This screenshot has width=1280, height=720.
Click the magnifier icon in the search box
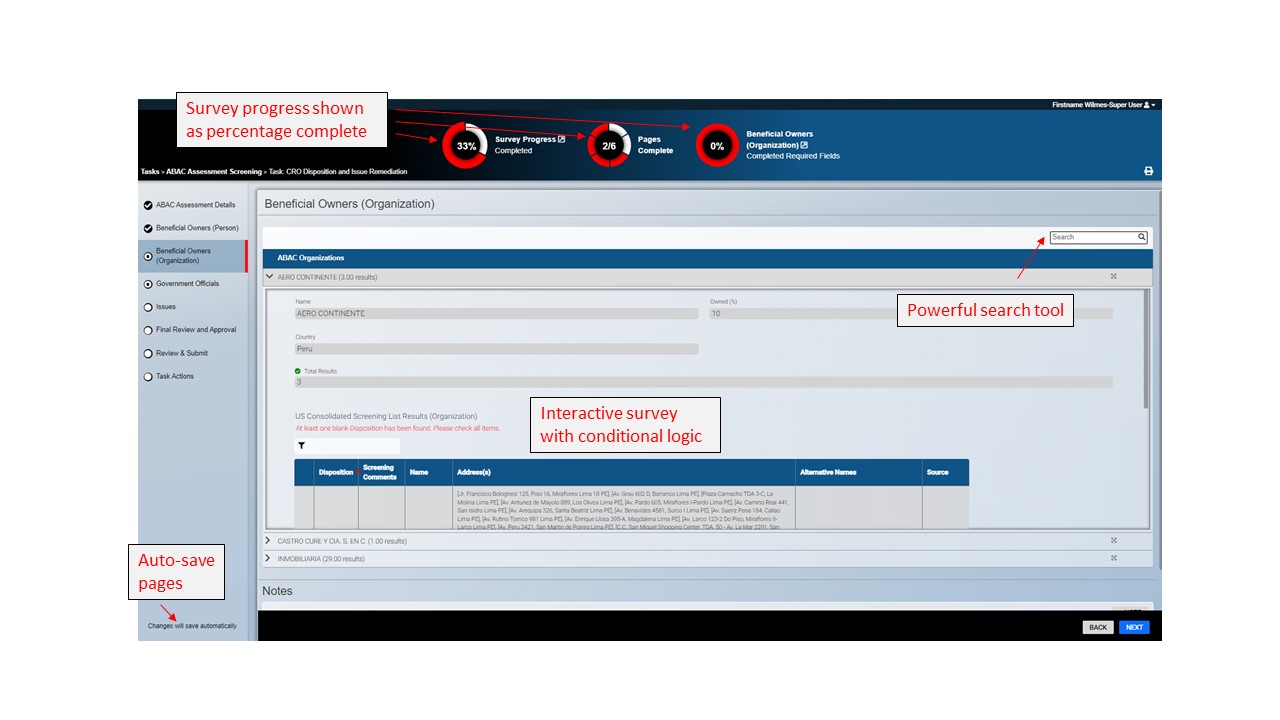pos(1141,237)
